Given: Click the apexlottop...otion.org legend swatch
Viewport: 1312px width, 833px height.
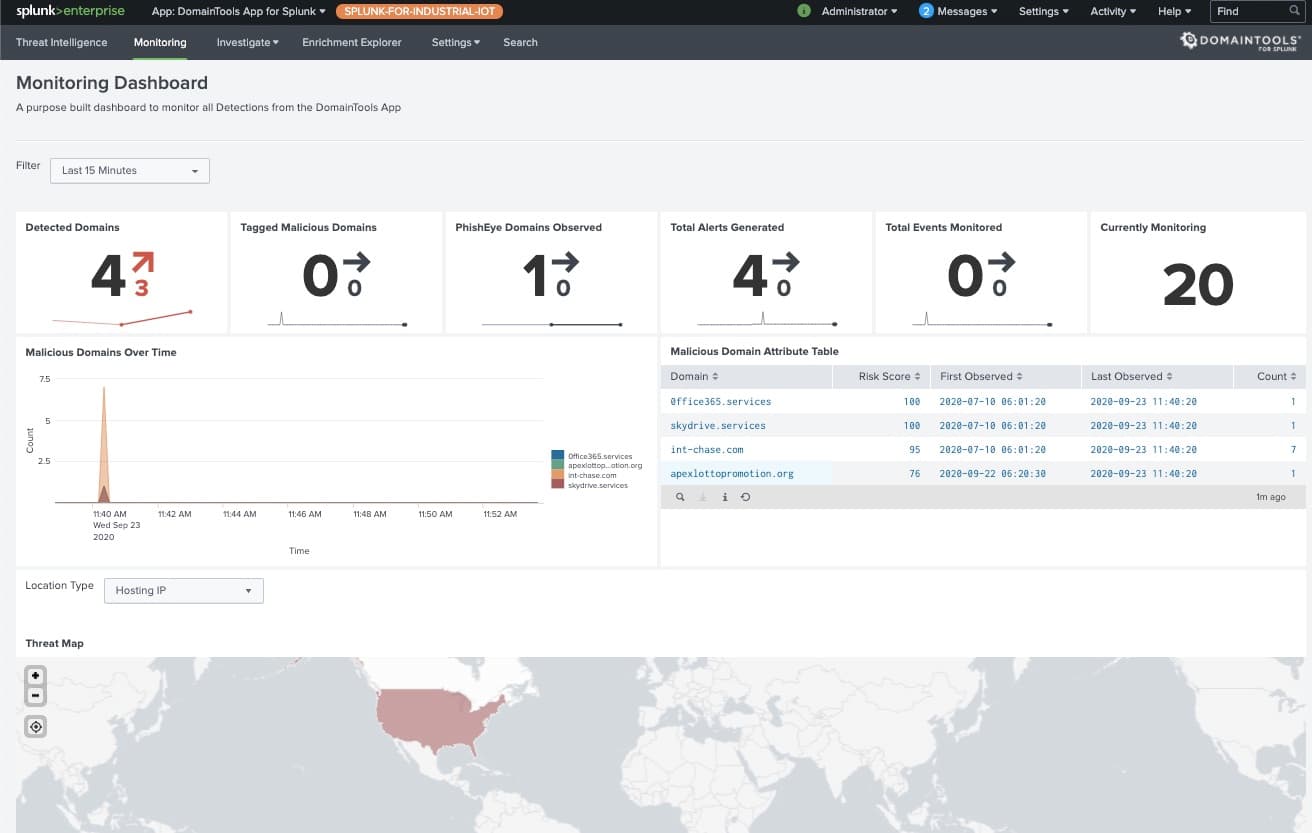Looking at the screenshot, I should [x=558, y=465].
